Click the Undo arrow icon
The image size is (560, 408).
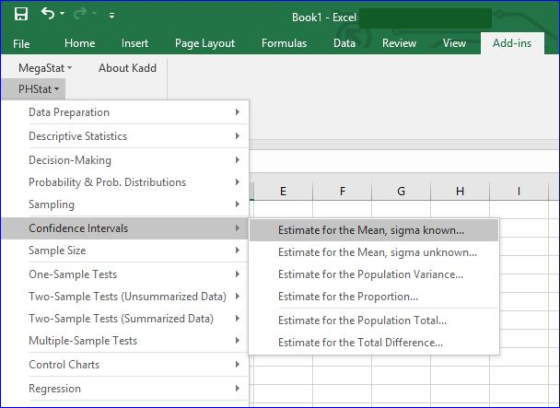[48, 14]
